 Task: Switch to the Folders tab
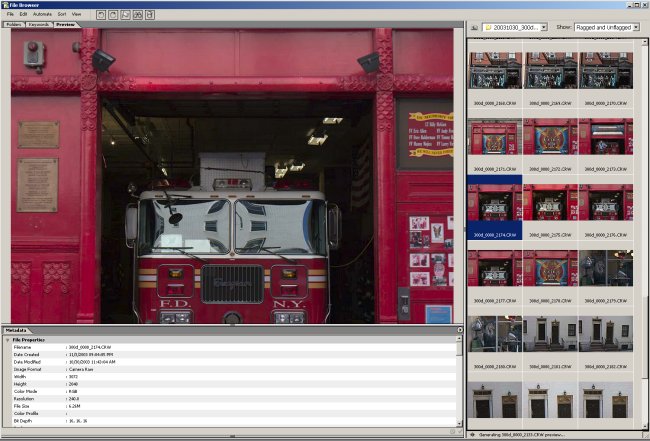pyautogui.click(x=14, y=24)
